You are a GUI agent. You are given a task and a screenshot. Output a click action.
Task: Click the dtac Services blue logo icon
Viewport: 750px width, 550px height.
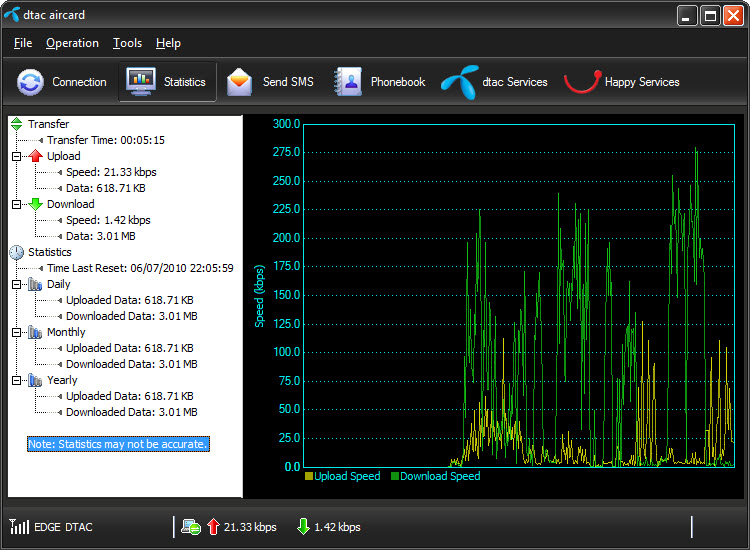460,82
